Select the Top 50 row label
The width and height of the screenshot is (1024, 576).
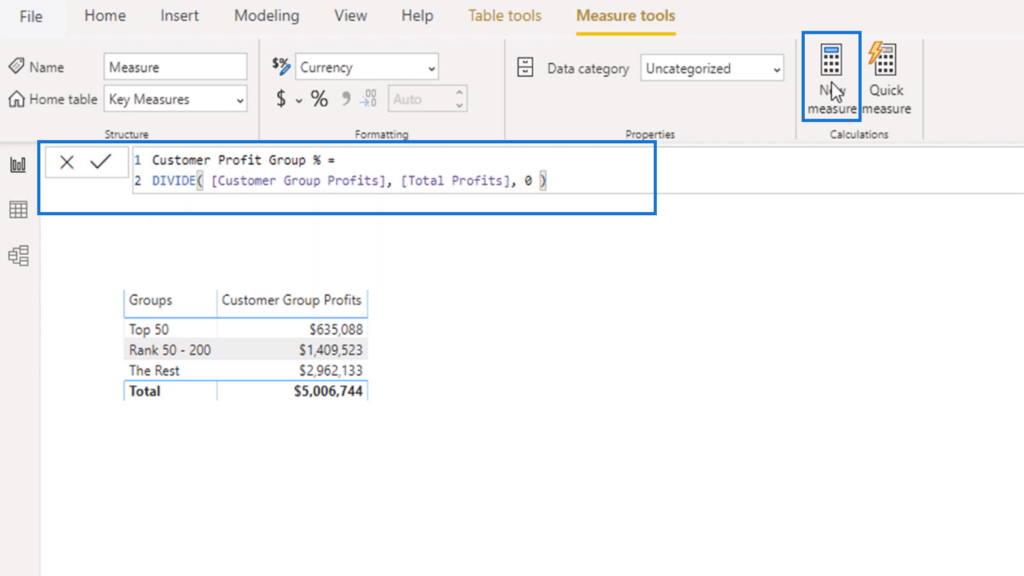(x=148, y=330)
